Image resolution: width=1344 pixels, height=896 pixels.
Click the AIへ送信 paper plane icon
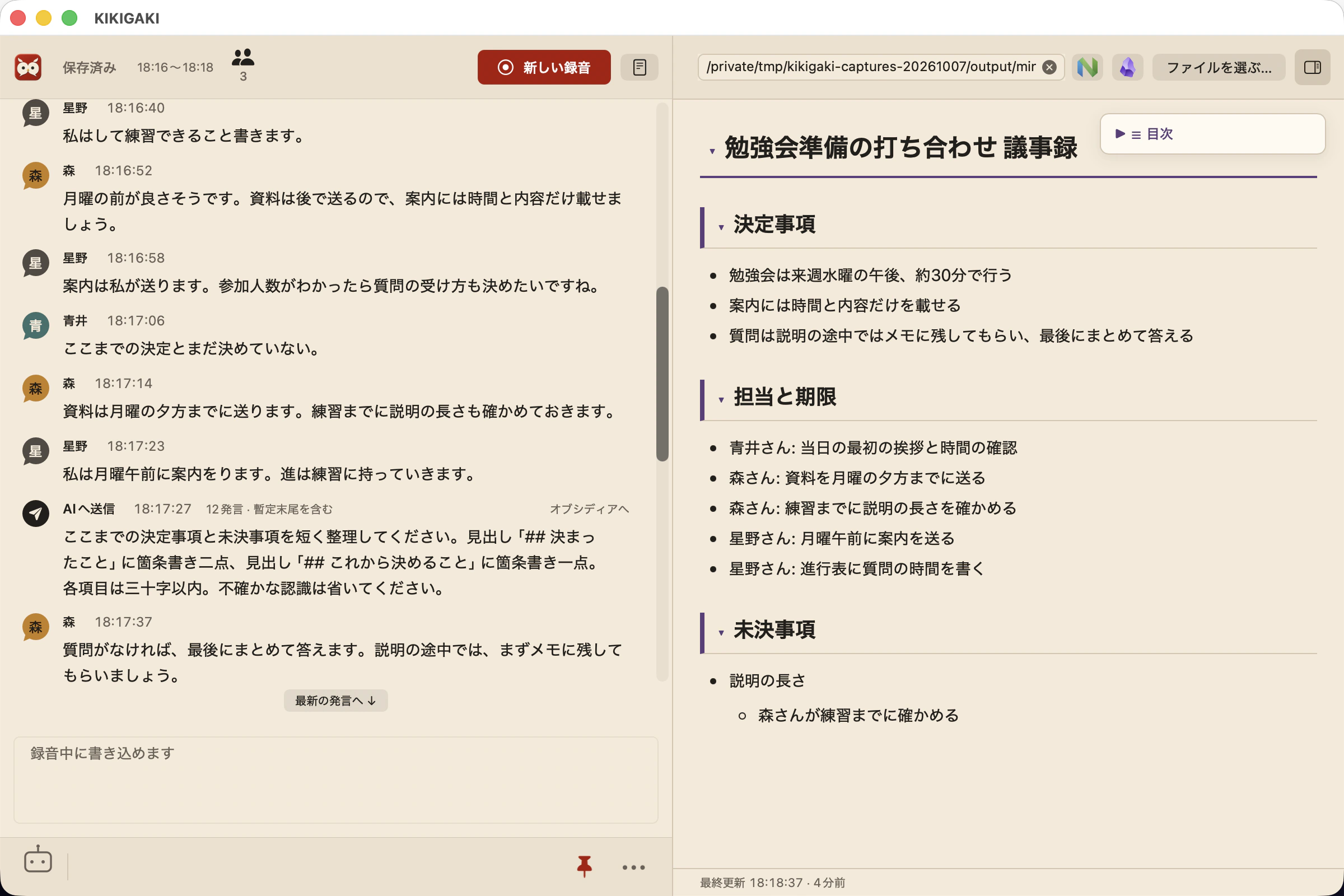[35, 513]
